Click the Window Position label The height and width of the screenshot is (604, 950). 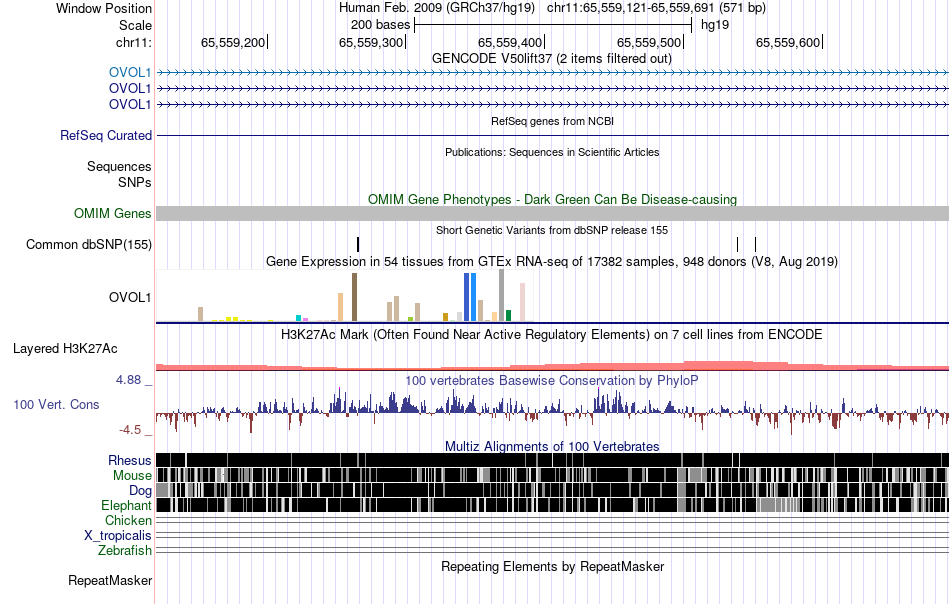coord(104,8)
